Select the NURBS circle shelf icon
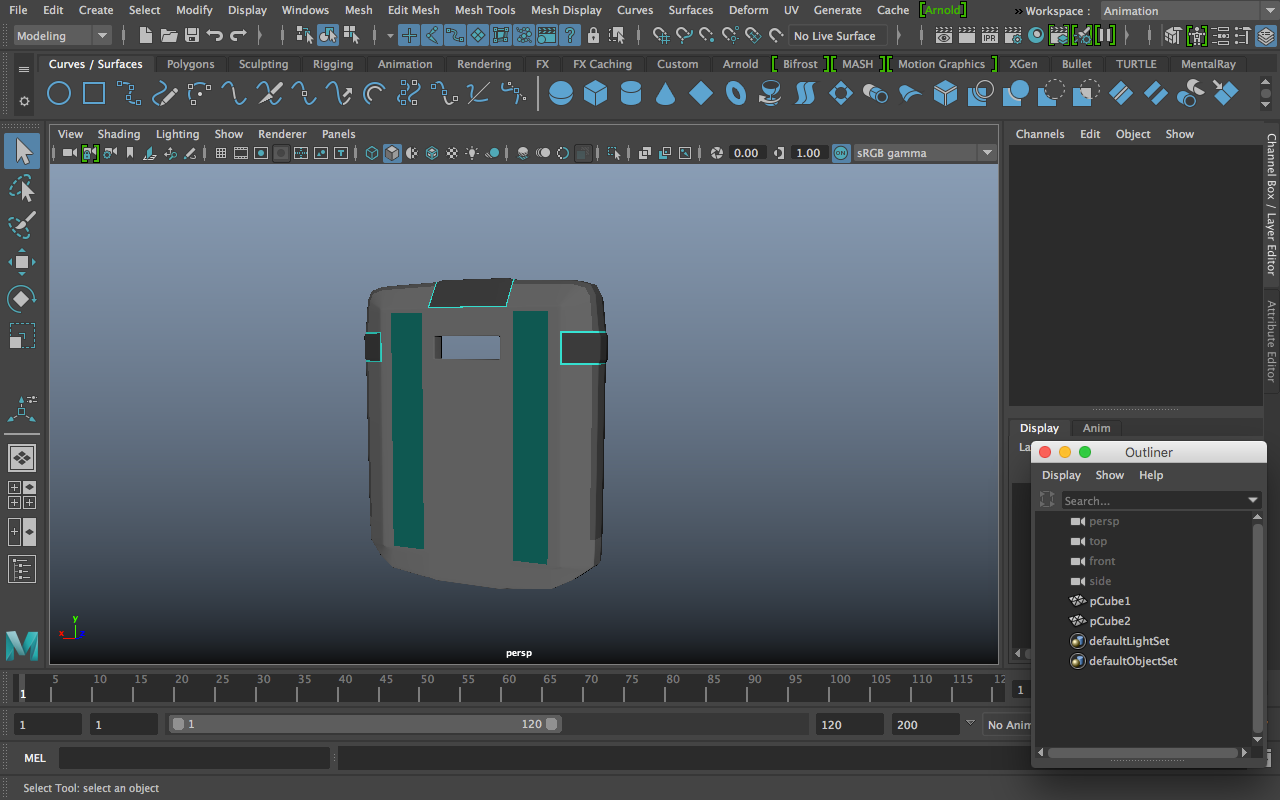This screenshot has width=1280, height=800. point(59,94)
